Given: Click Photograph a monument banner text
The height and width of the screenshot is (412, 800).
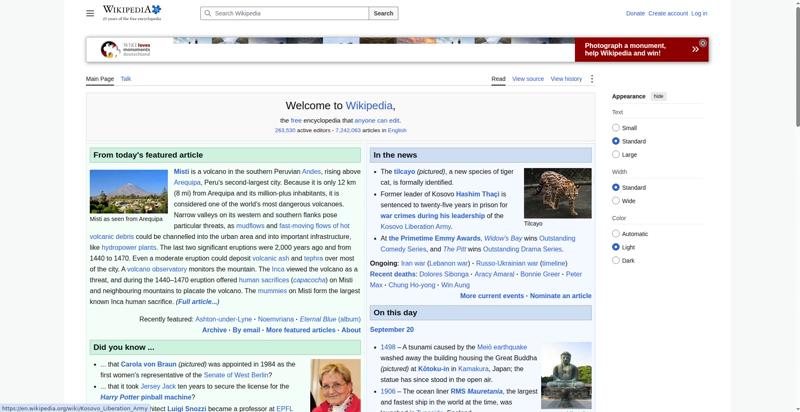Looking at the screenshot, I should click(x=625, y=49).
